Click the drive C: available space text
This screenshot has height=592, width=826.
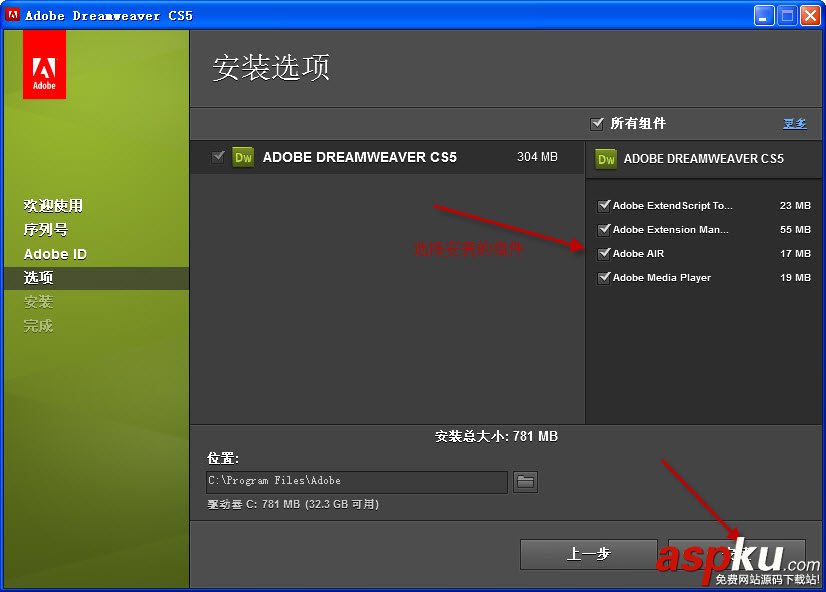tap(293, 504)
